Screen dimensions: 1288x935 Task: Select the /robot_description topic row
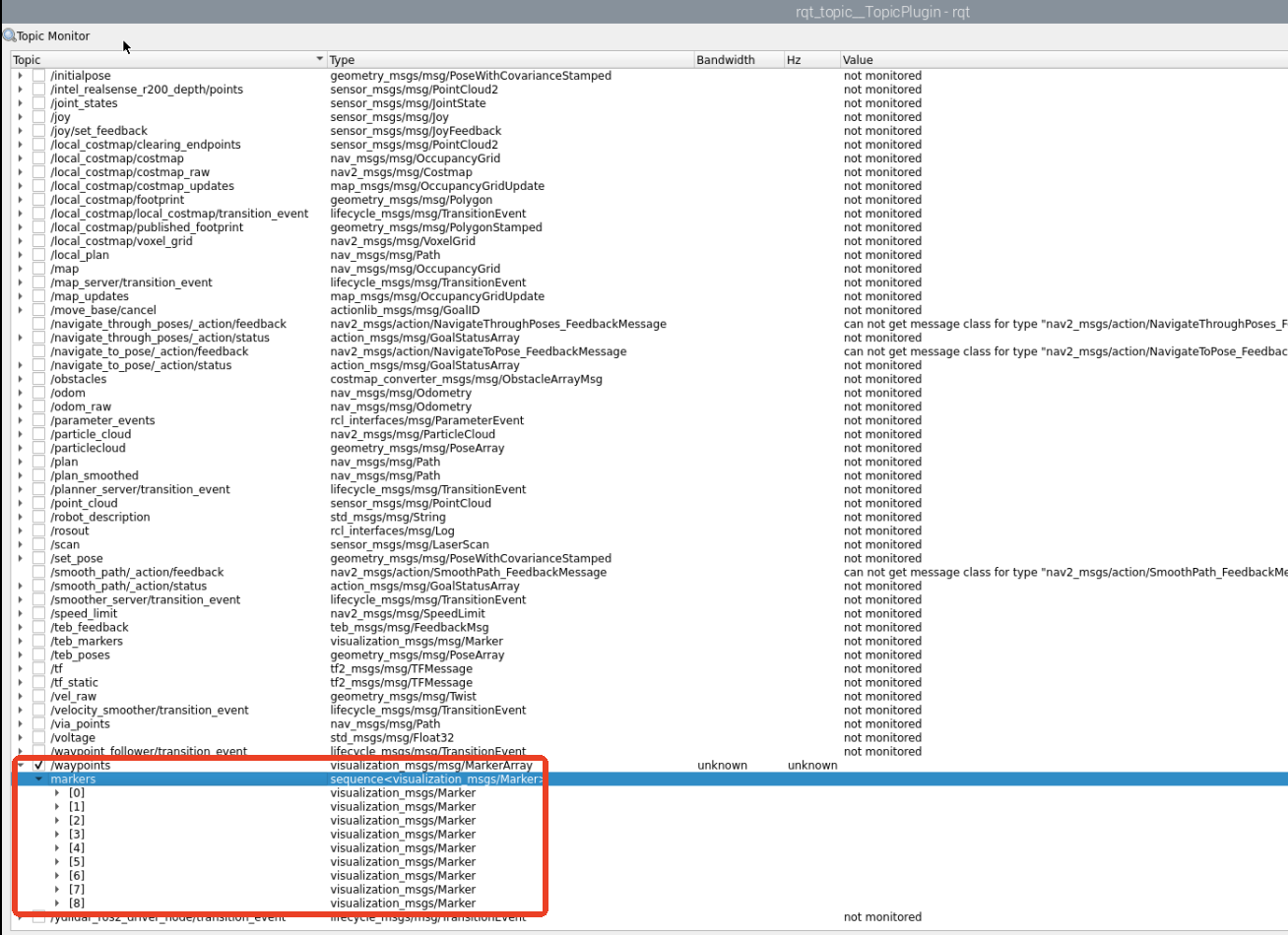(x=100, y=517)
